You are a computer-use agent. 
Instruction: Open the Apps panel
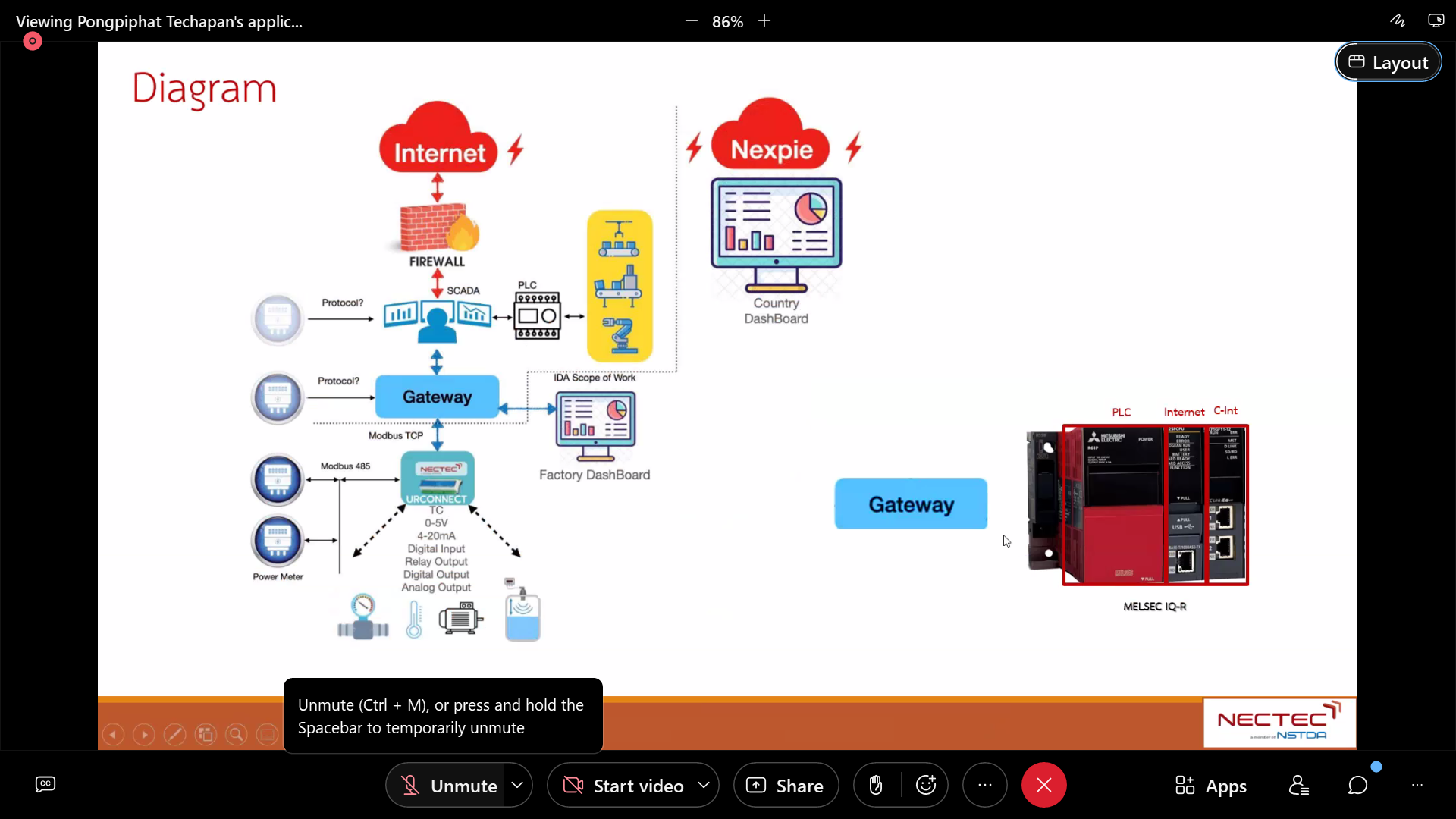(x=1210, y=786)
